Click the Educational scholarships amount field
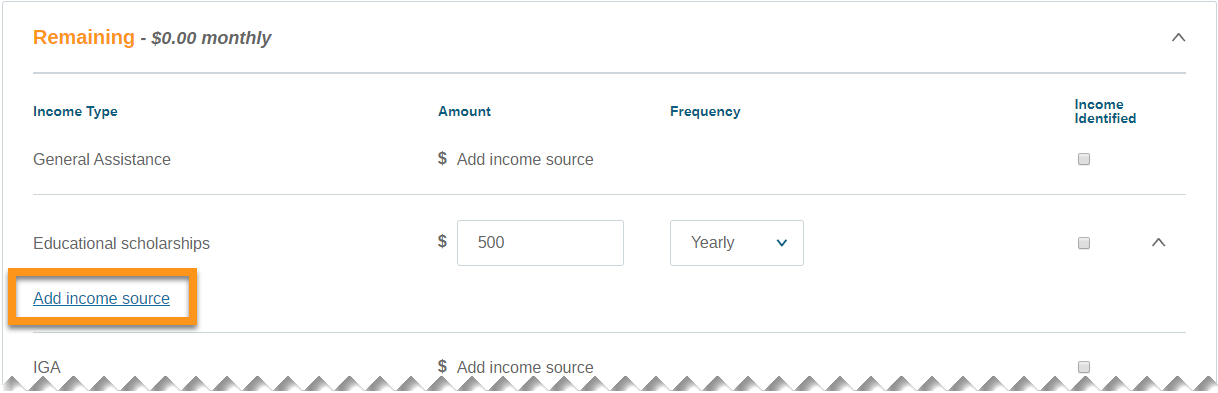Screen dimensions: 1218x393 [540, 243]
